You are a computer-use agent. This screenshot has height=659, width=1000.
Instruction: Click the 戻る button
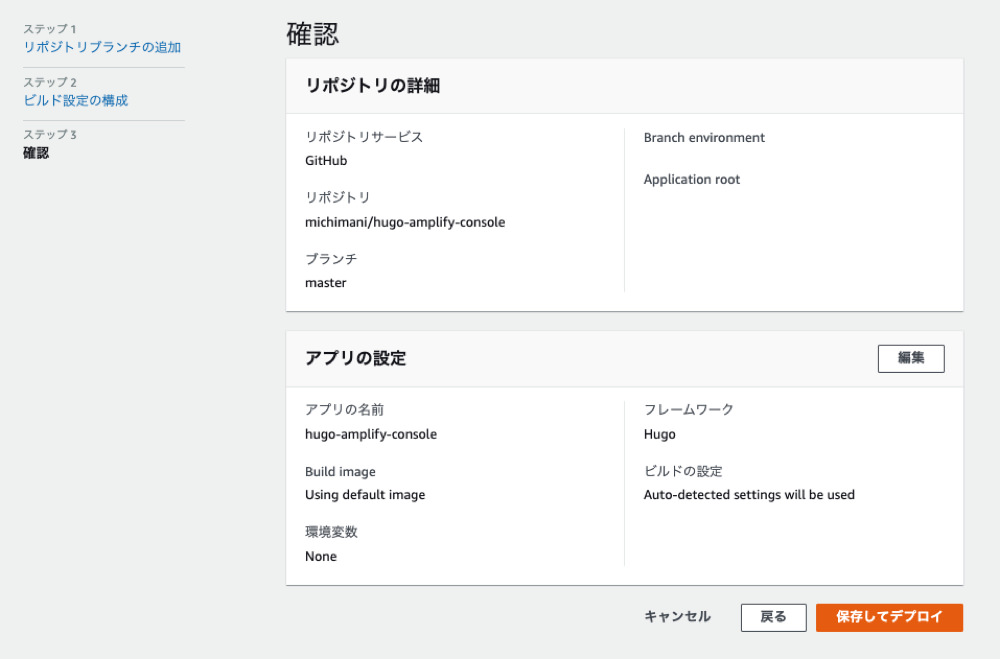pyautogui.click(x=772, y=617)
